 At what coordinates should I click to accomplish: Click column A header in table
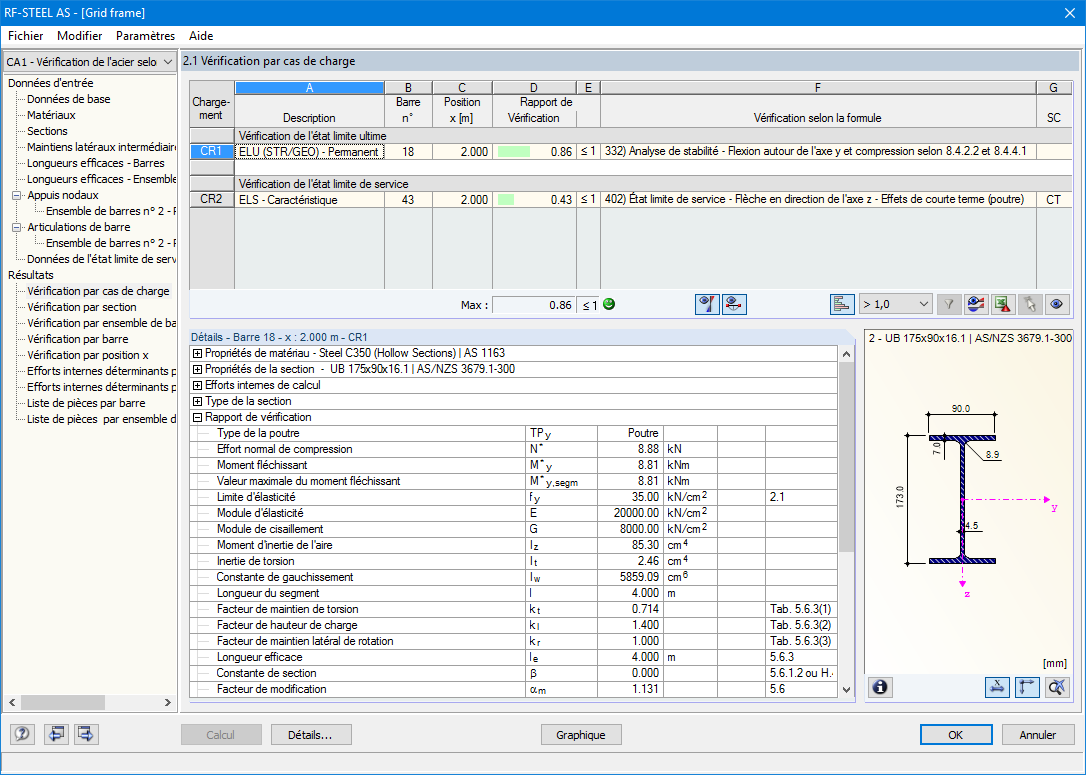pos(310,88)
